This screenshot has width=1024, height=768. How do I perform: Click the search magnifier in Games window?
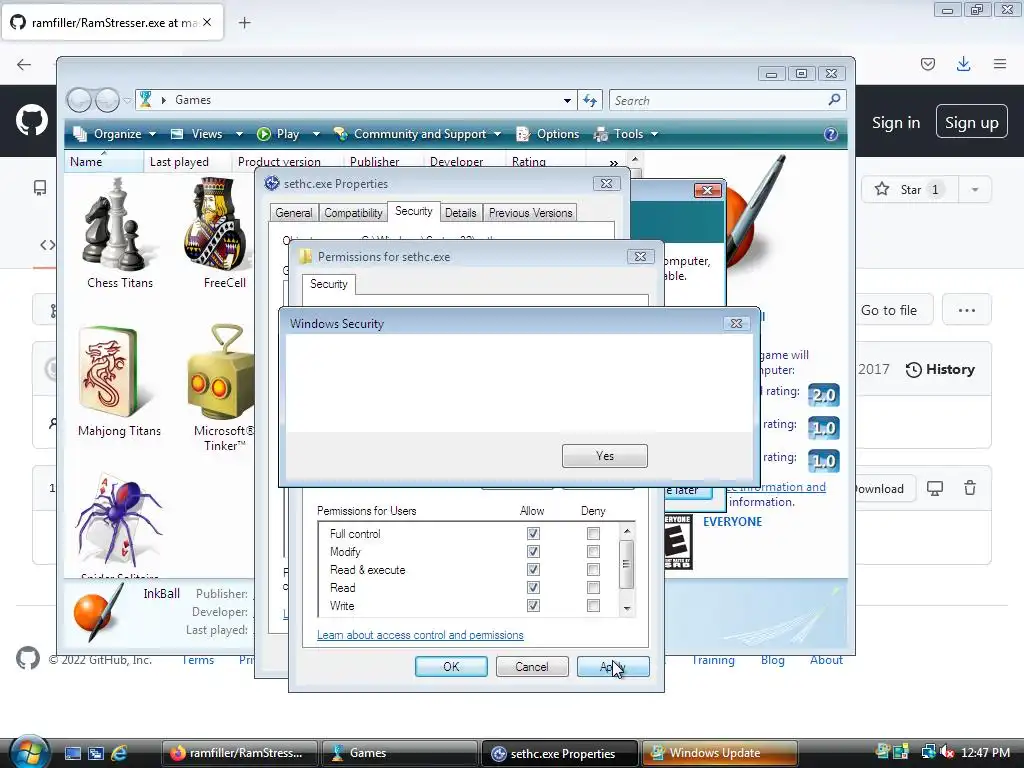(834, 100)
